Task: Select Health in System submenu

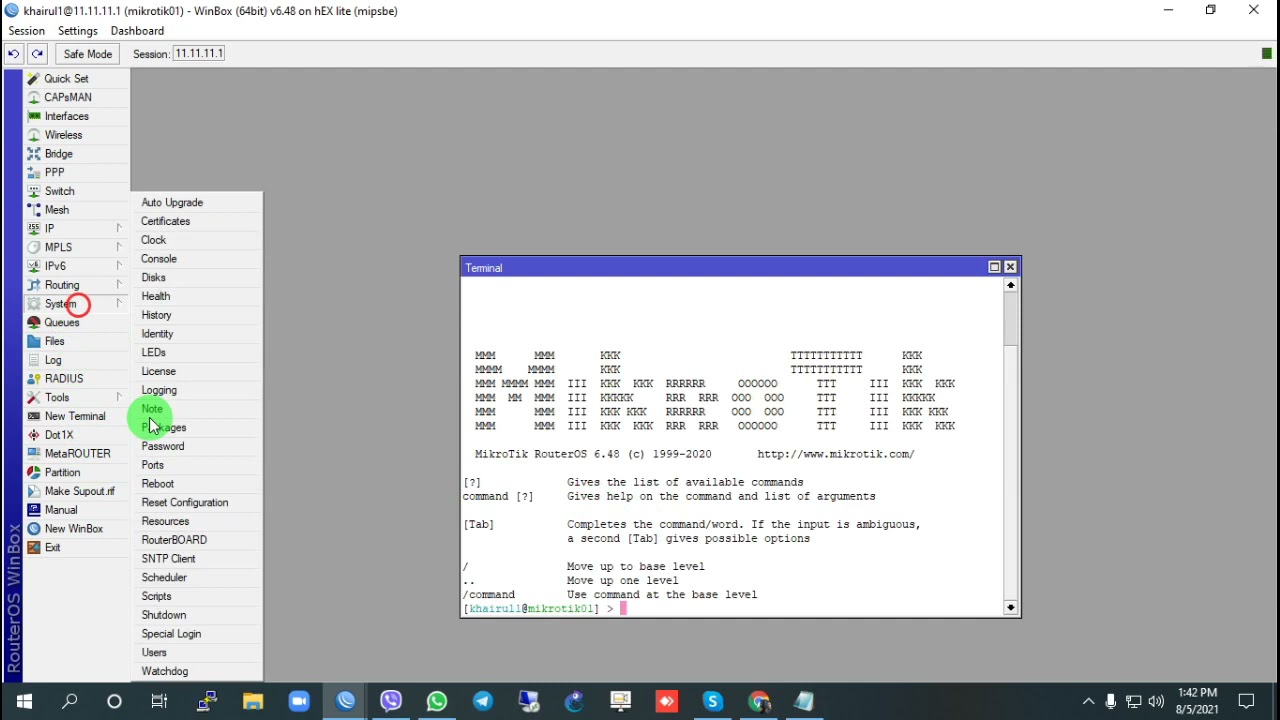Action: point(155,296)
